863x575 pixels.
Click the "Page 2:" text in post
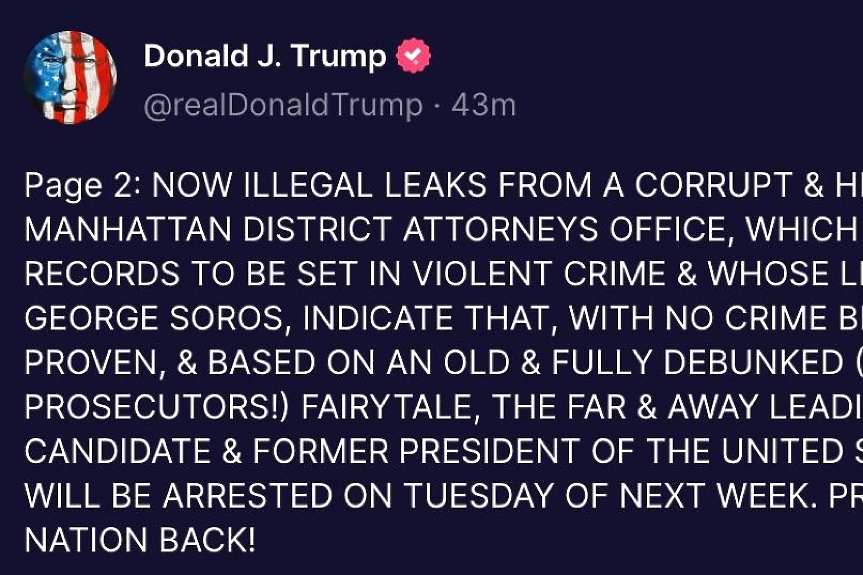(83, 186)
